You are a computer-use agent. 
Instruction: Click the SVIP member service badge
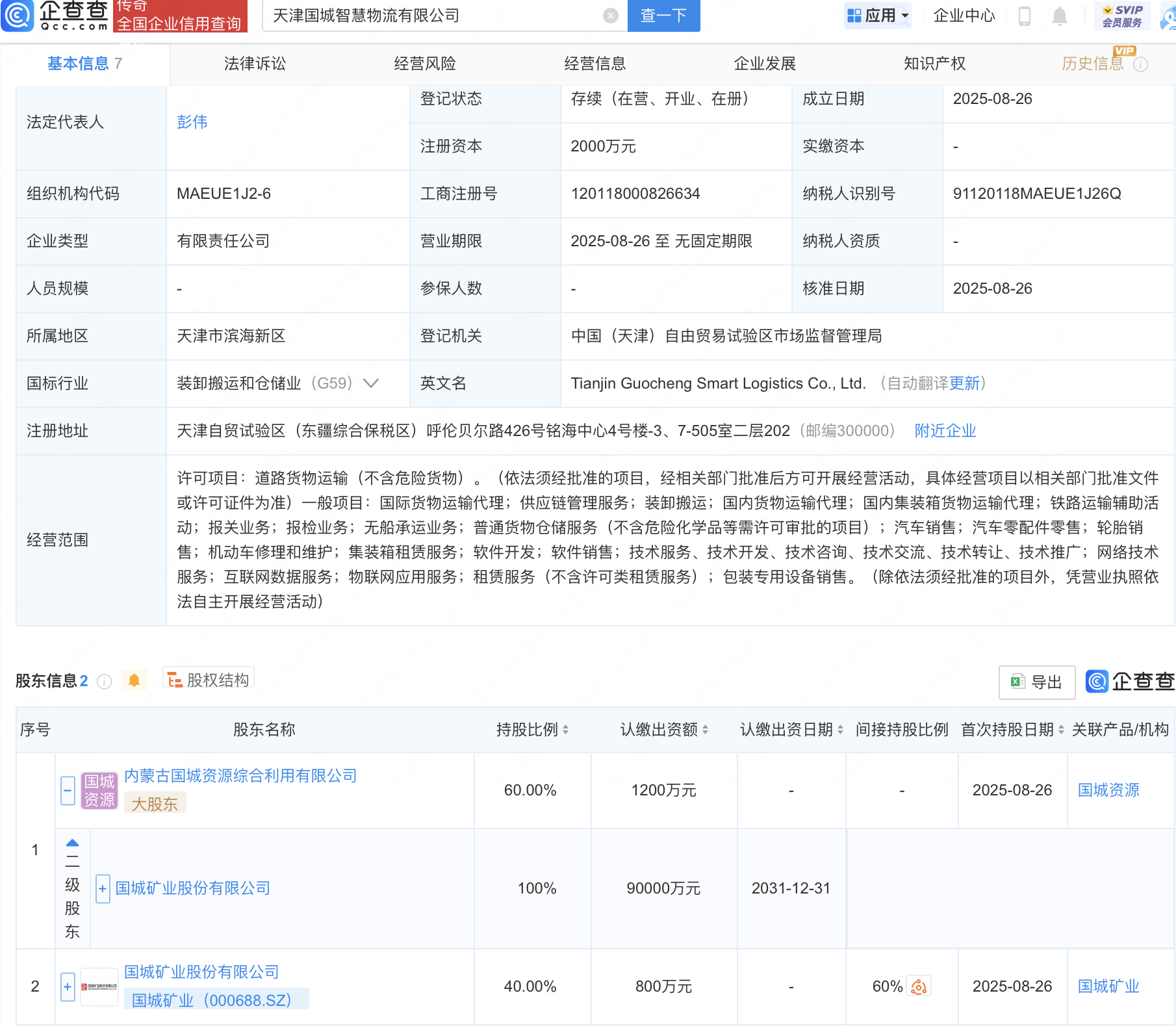click(1122, 16)
